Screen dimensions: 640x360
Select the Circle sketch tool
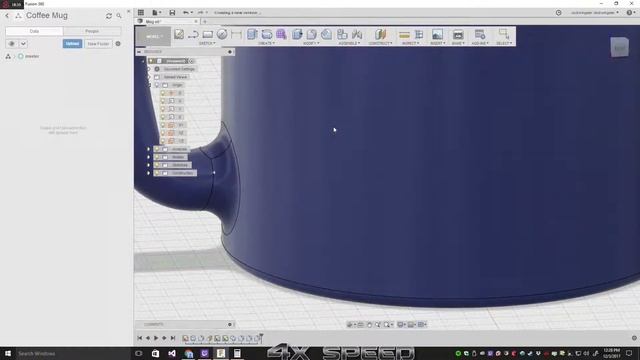click(222, 34)
